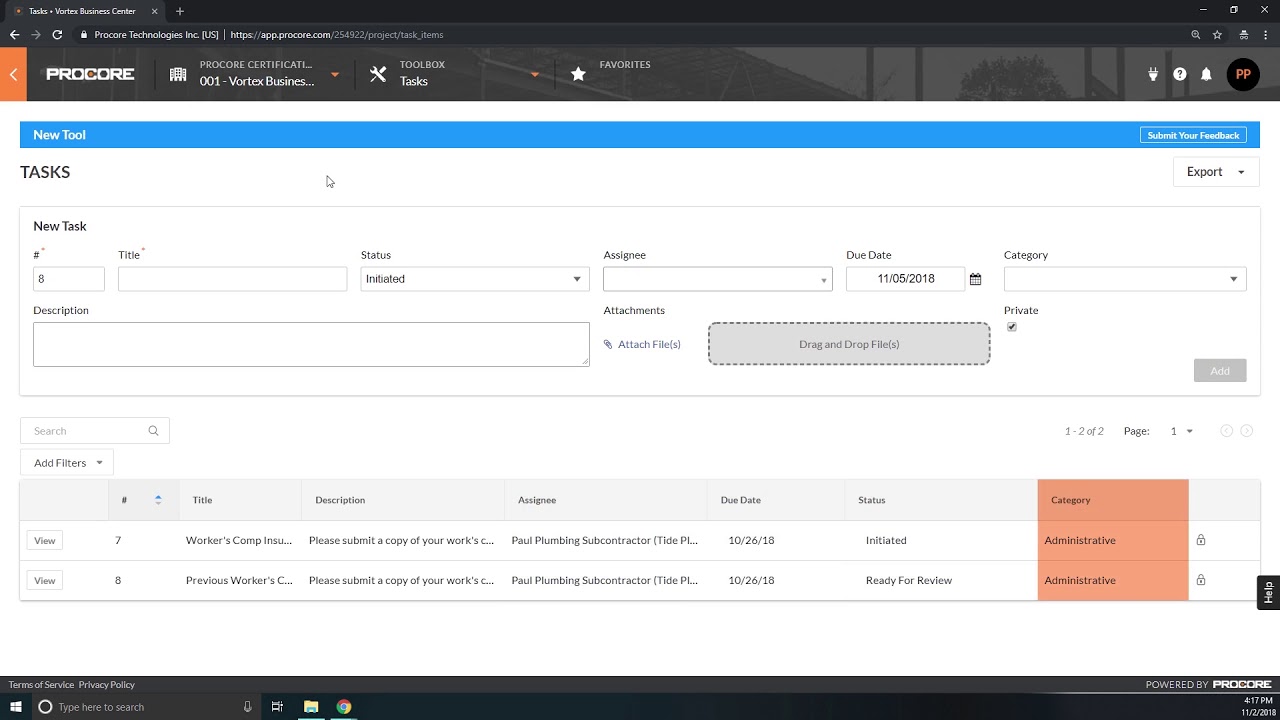Click the project building icon
This screenshot has height=720, width=1280.
178,74
